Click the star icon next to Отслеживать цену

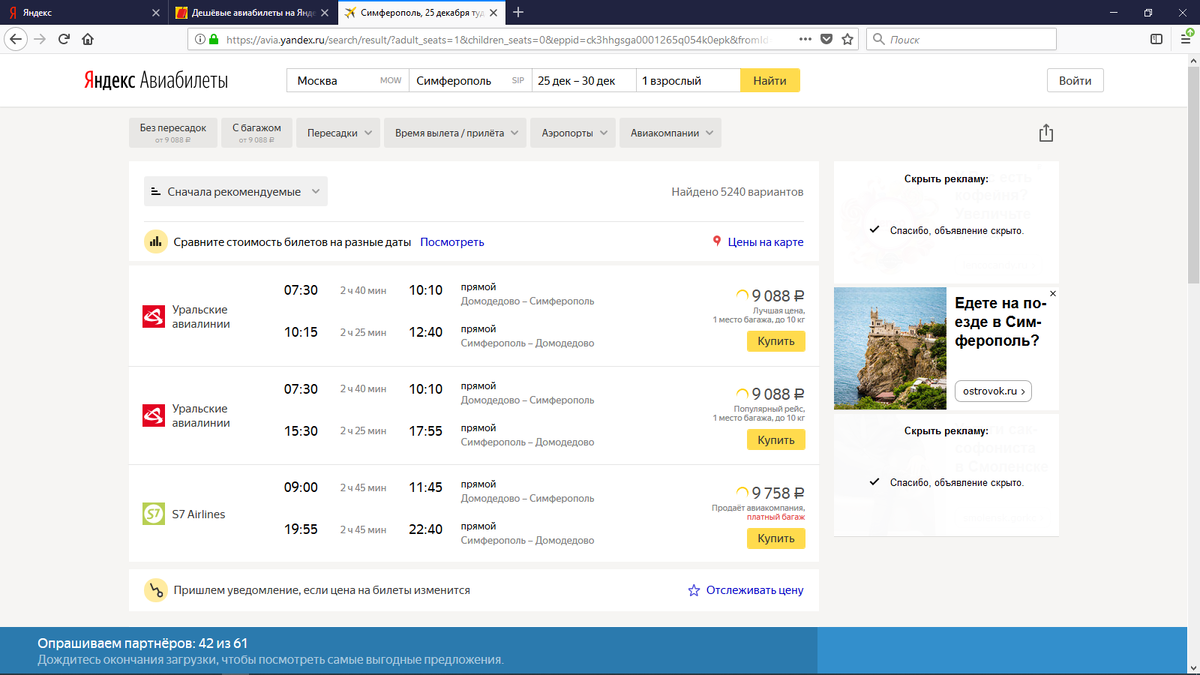tap(694, 590)
